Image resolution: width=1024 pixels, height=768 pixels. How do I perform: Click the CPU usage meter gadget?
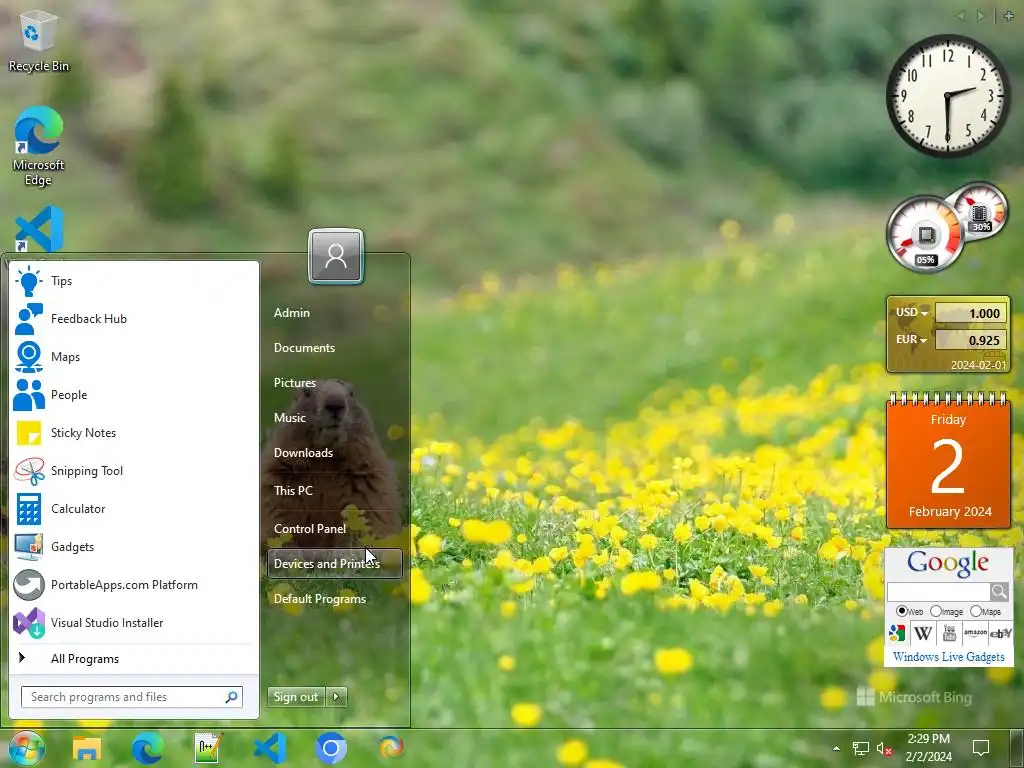pos(925,233)
